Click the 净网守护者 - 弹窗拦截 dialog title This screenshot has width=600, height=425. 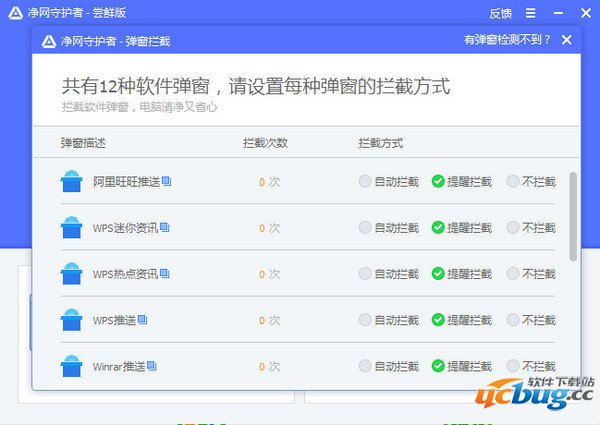click(x=115, y=41)
